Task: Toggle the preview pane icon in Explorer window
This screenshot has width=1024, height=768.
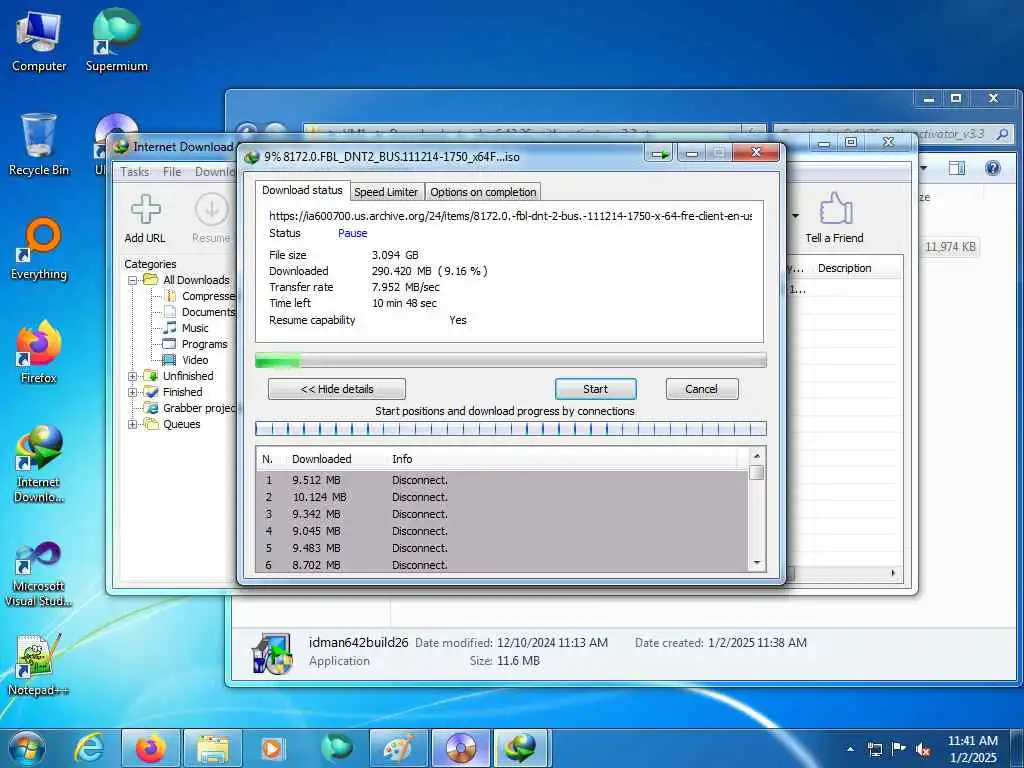Action: point(957,168)
